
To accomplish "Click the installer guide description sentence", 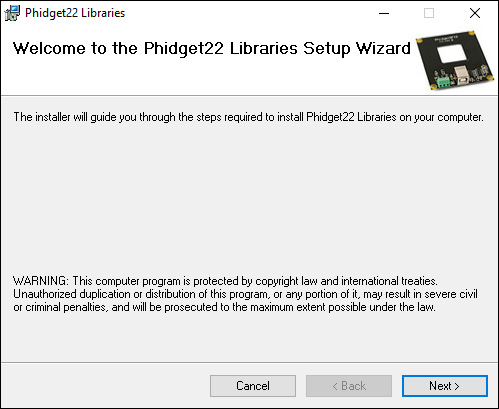I will (x=248, y=117).
